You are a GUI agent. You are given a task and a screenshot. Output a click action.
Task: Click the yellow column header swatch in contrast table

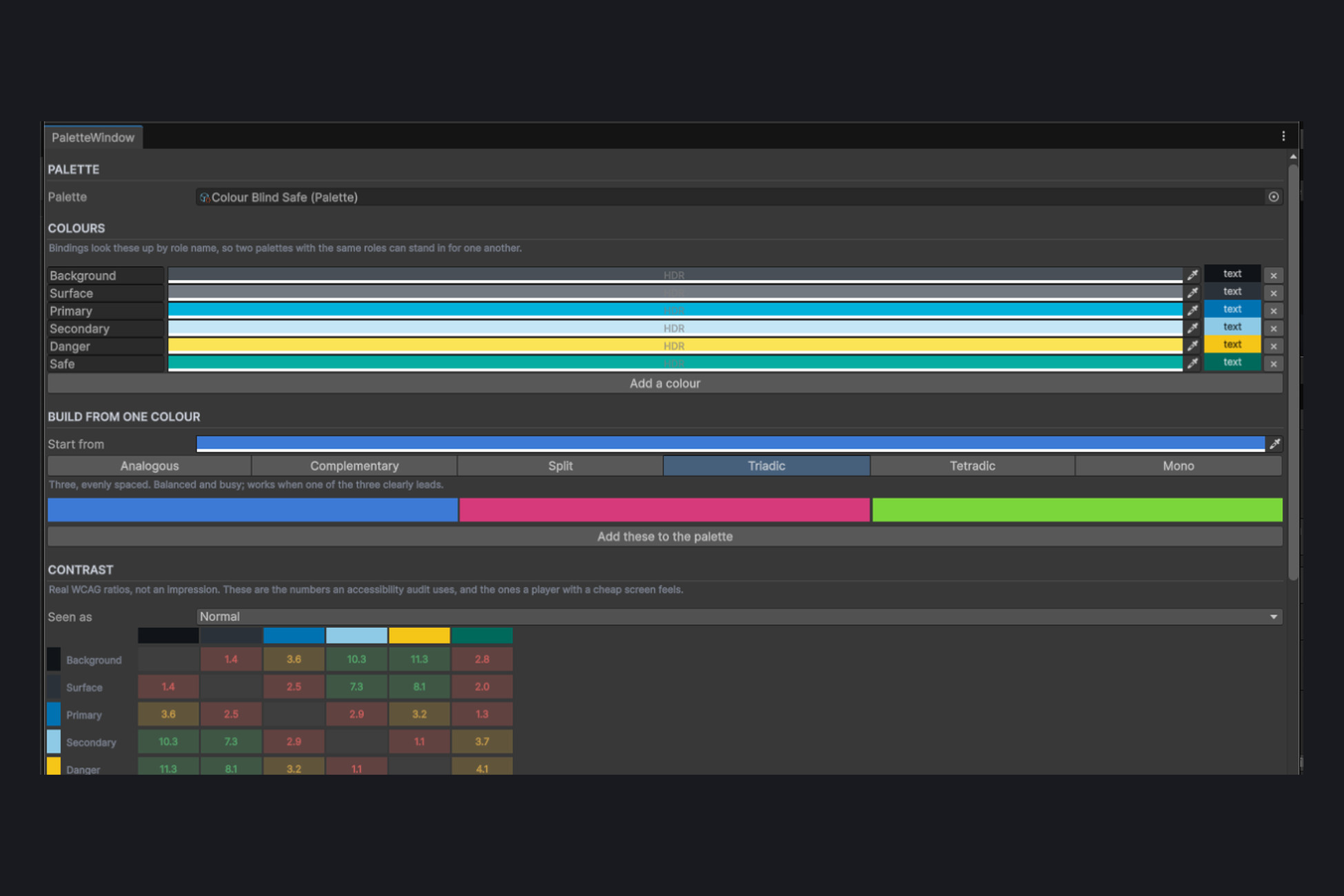[x=419, y=635]
